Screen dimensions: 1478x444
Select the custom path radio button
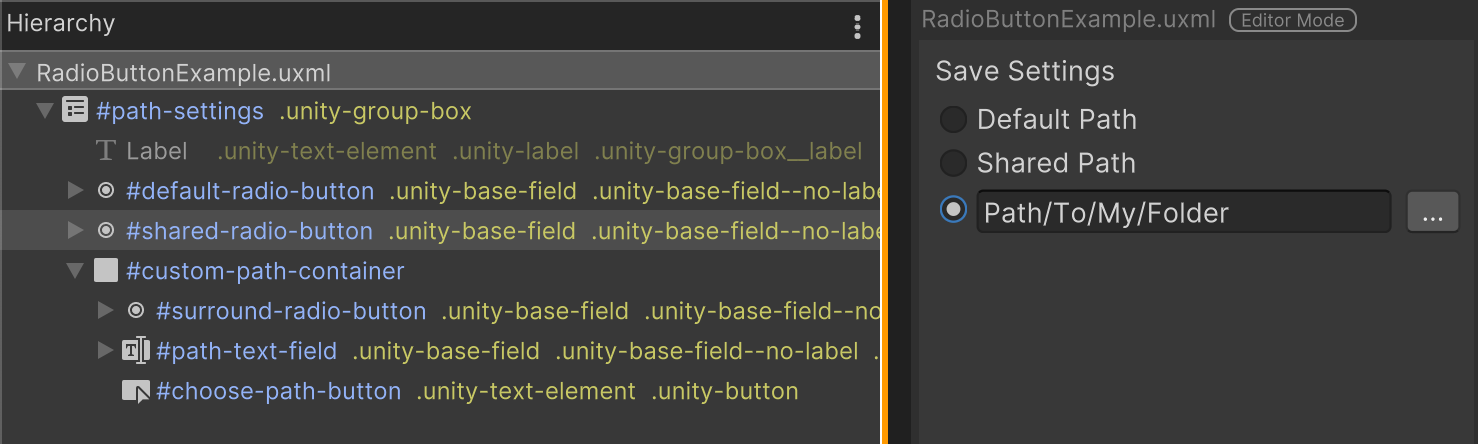coord(953,211)
